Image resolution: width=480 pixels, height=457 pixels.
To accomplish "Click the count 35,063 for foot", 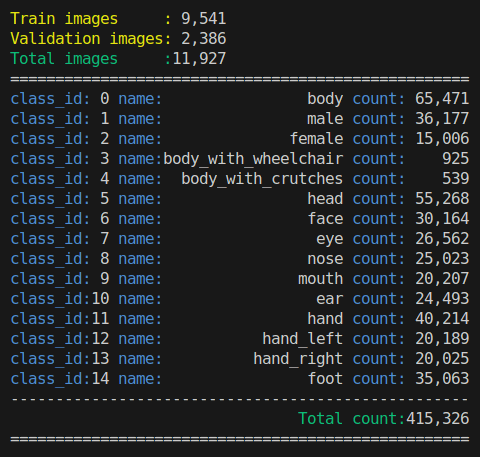I will point(442,379).
